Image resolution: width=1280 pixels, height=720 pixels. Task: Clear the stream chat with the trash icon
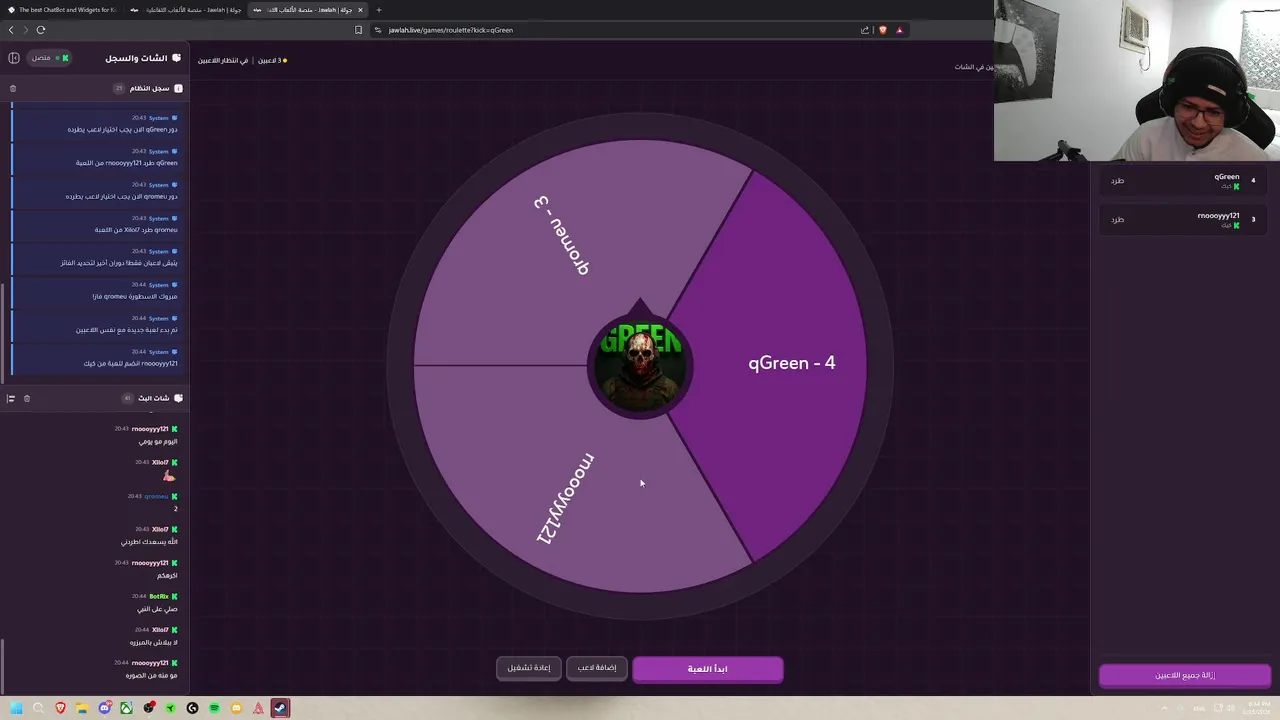click(x=27, y=398)
